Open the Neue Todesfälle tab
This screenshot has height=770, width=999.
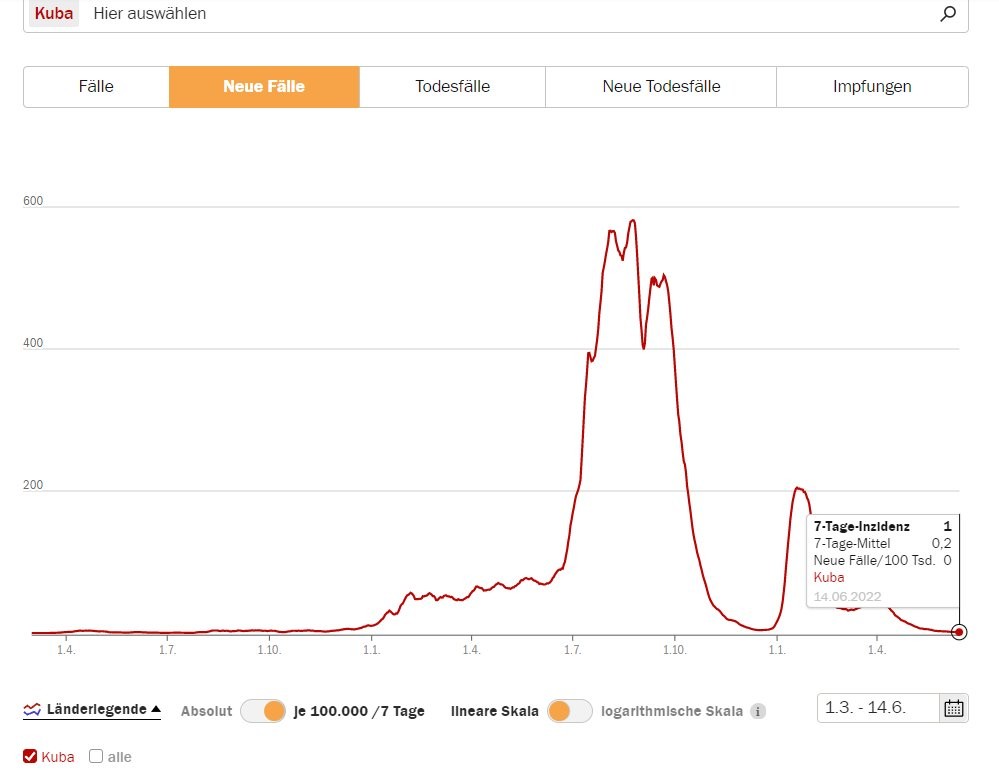click(x=661, y=87)
